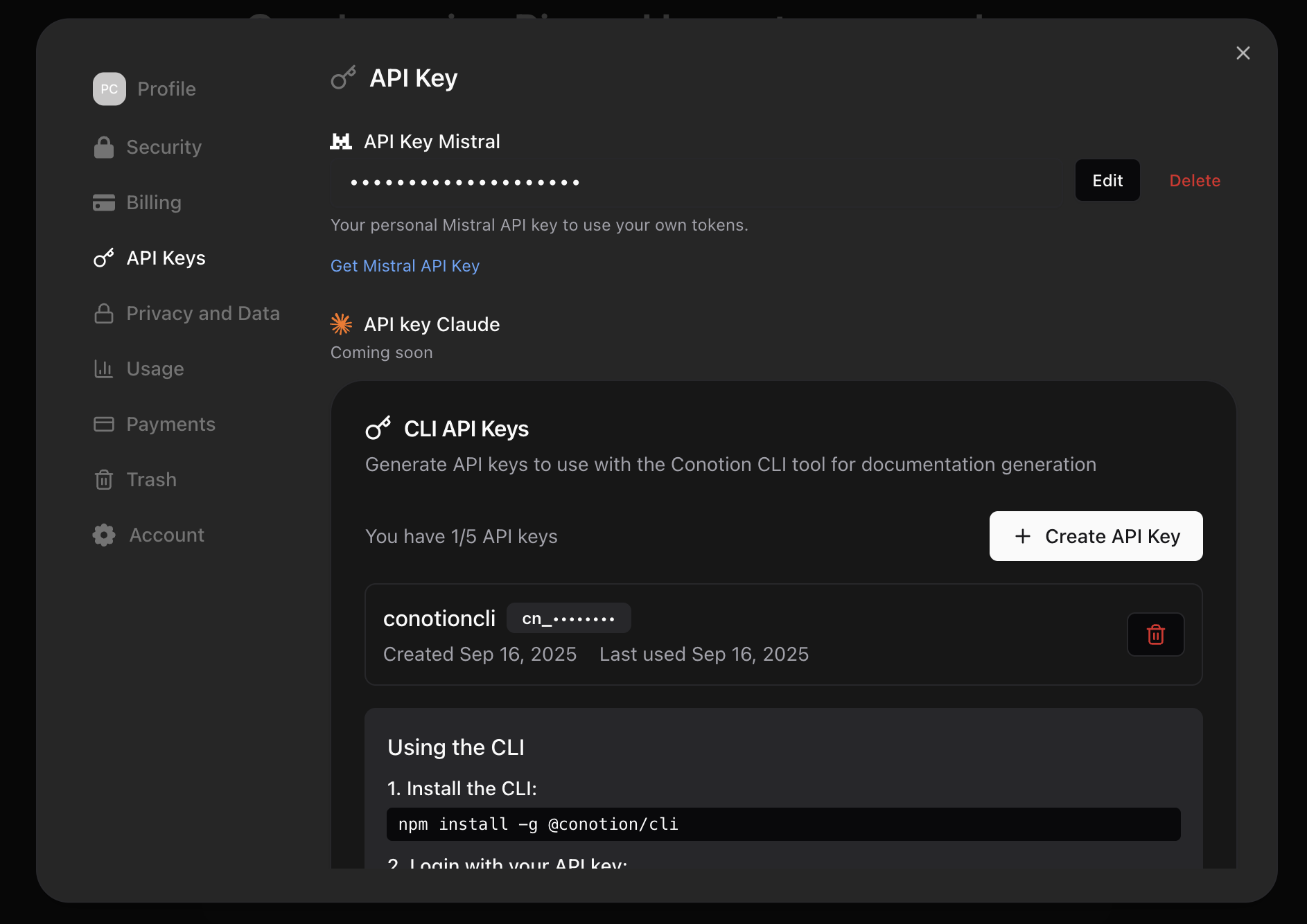
Task: Click the Claude starburst logo icon
Action: tap(341, 324)
